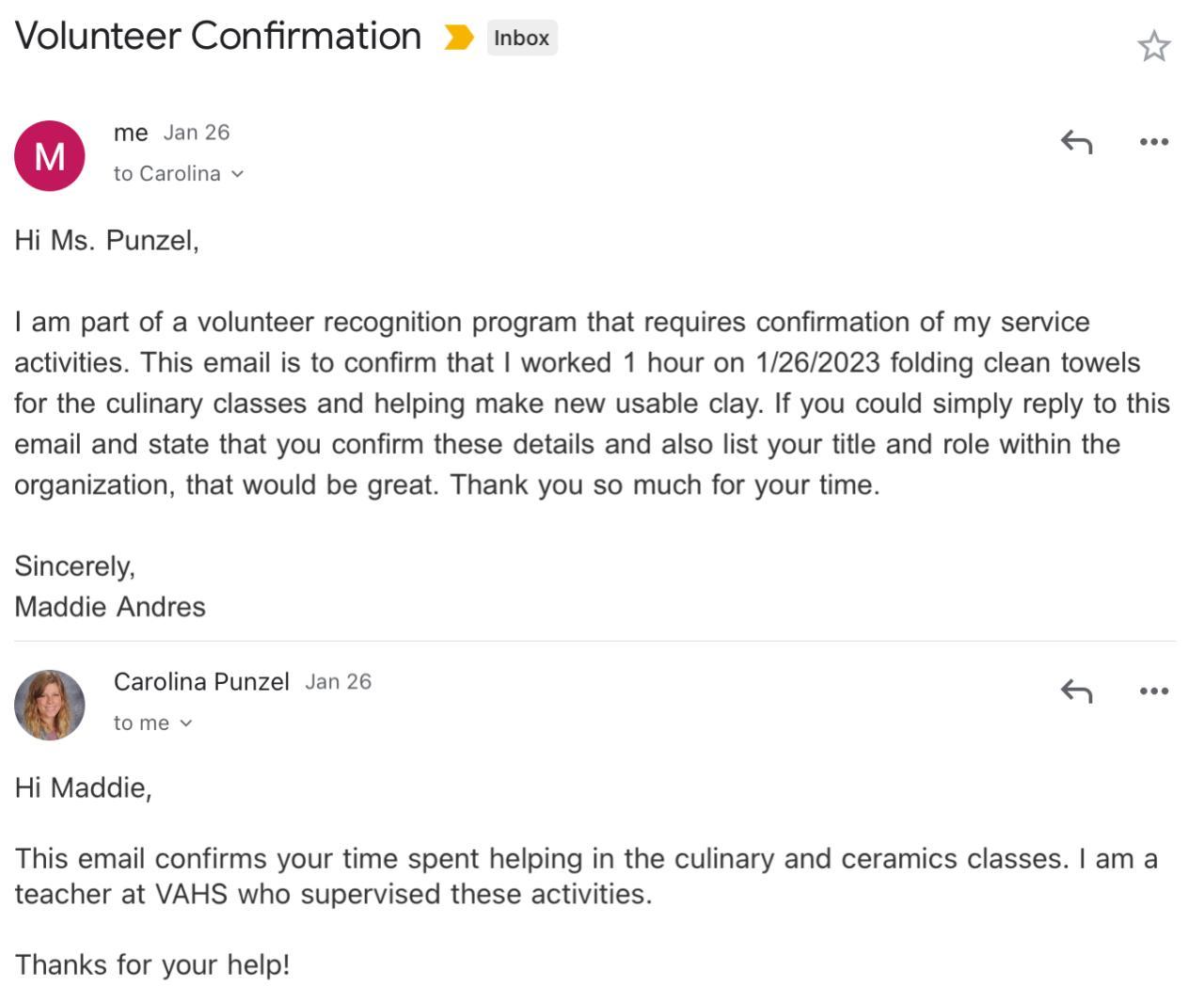Click Jan 26 date on first message
The height and width of the screenshot is (1002, 1204).
[197, 133]
